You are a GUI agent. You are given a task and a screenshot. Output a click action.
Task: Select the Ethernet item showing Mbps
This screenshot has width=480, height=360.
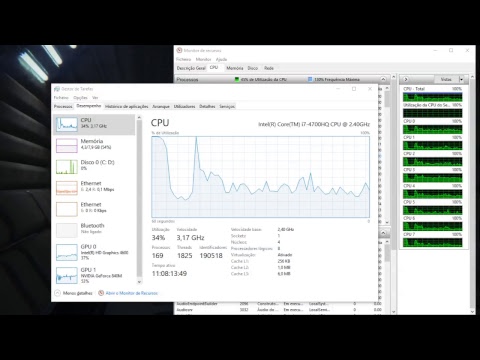click(94, 188)
